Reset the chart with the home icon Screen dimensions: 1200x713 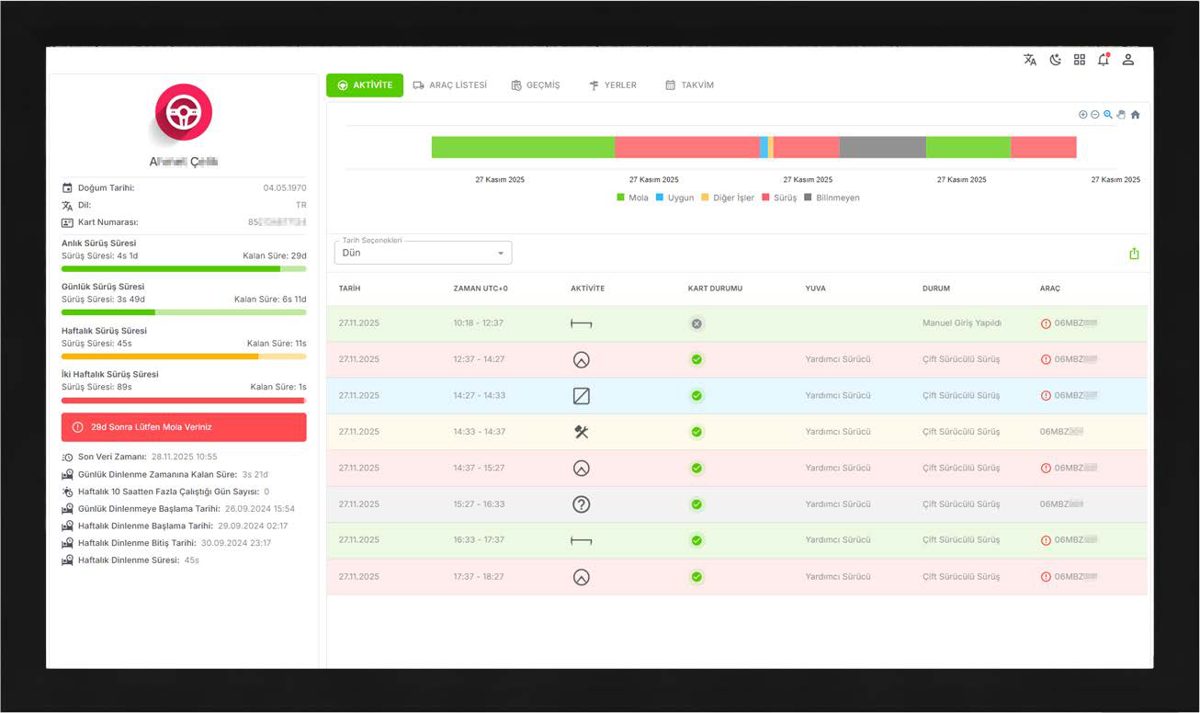[1135, 115]
